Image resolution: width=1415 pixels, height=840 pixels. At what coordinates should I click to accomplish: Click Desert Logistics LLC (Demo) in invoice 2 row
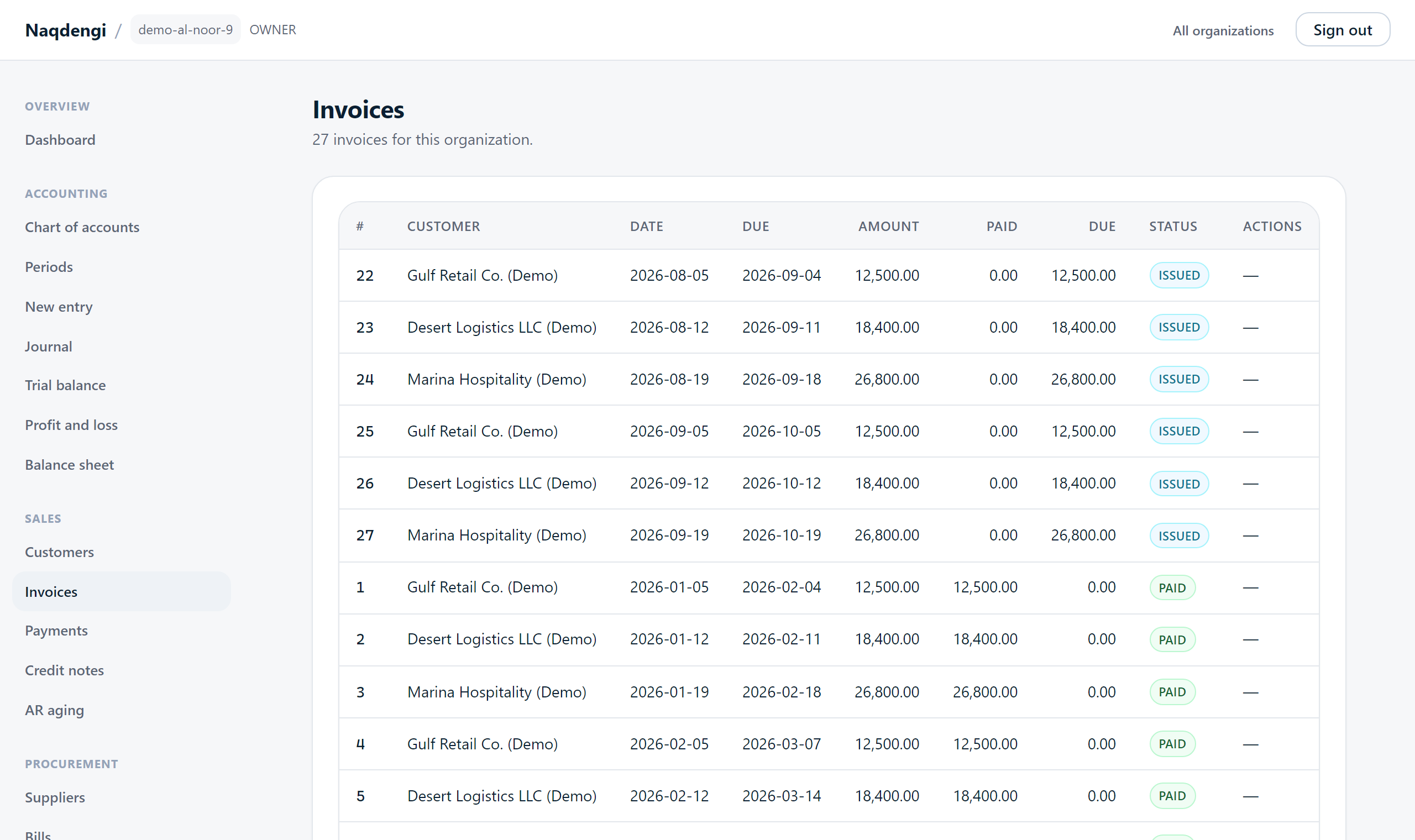[x=501, y=639]
